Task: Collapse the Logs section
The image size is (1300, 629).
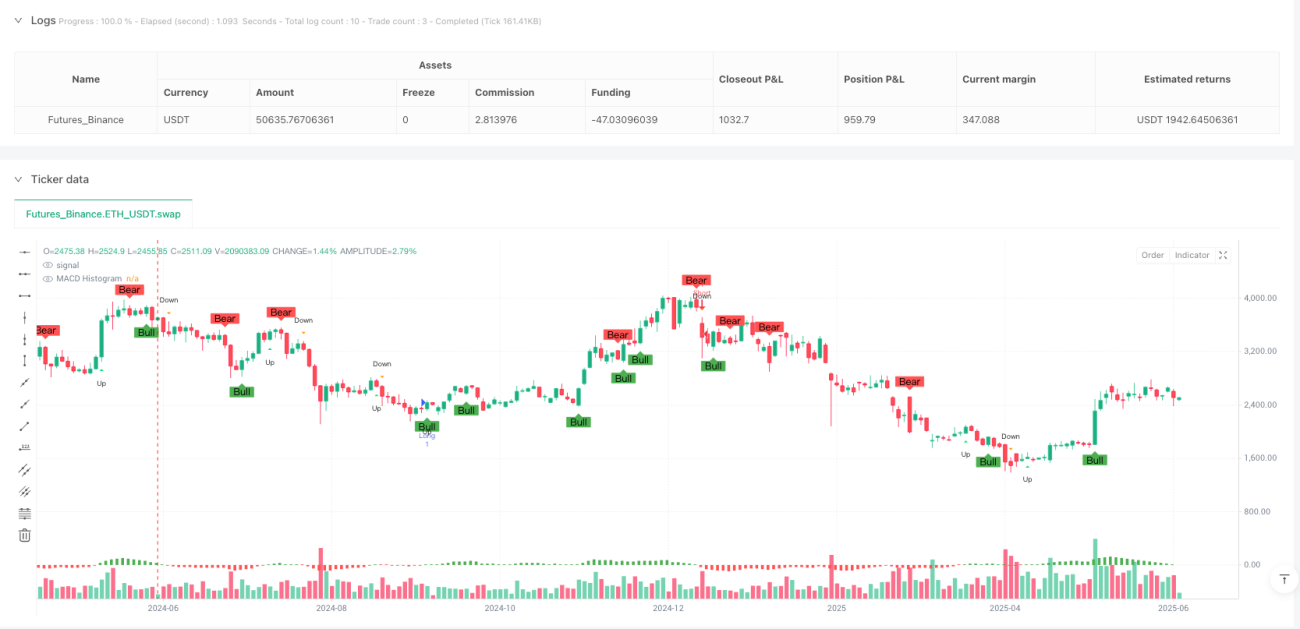Action: [x=17, y=20]
